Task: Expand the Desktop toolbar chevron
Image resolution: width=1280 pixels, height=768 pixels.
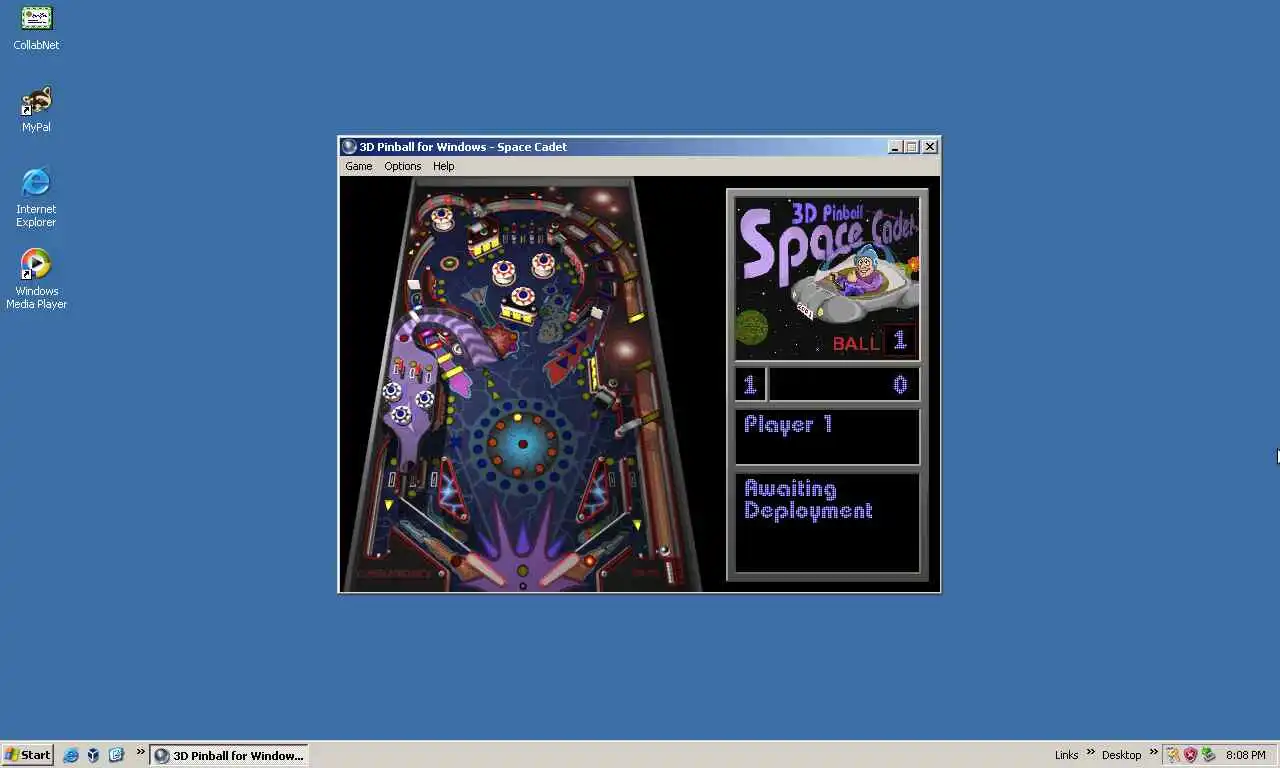Action: (1153, 752)
